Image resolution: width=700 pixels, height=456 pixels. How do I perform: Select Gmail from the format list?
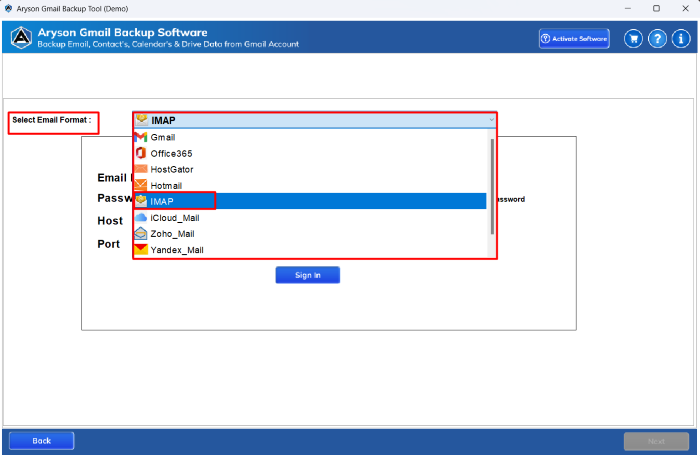310,137
